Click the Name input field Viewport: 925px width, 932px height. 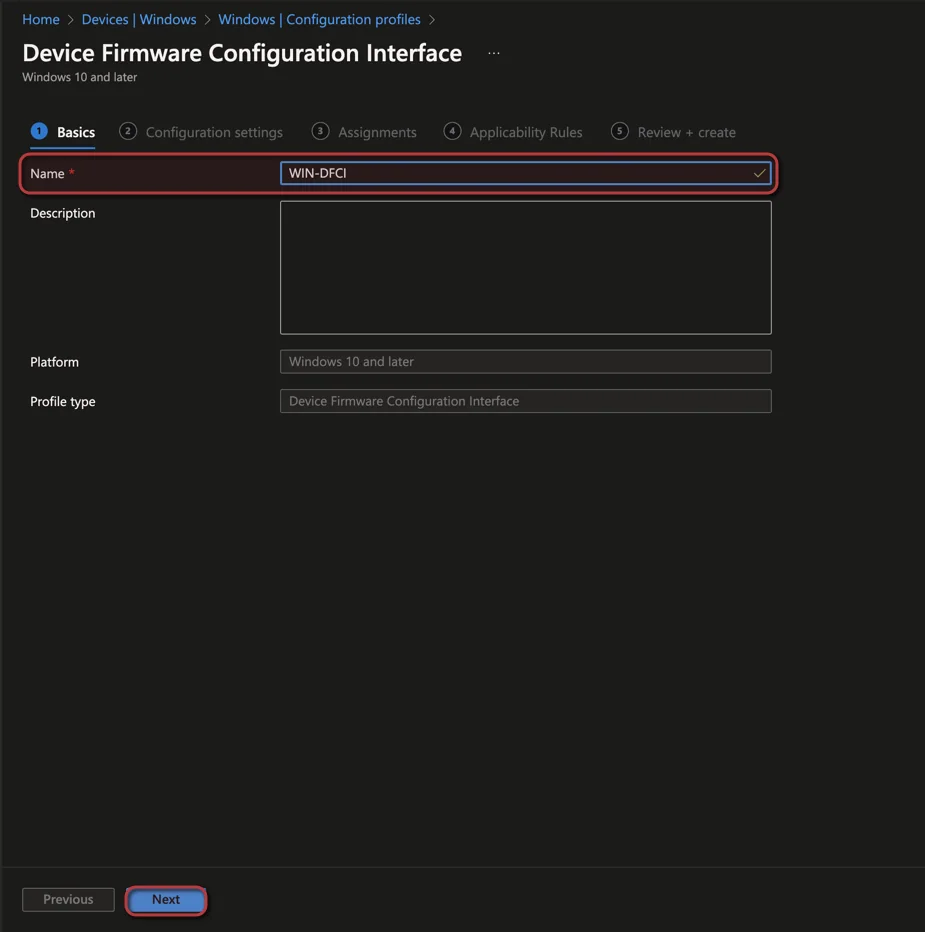[x=526, y=173]
